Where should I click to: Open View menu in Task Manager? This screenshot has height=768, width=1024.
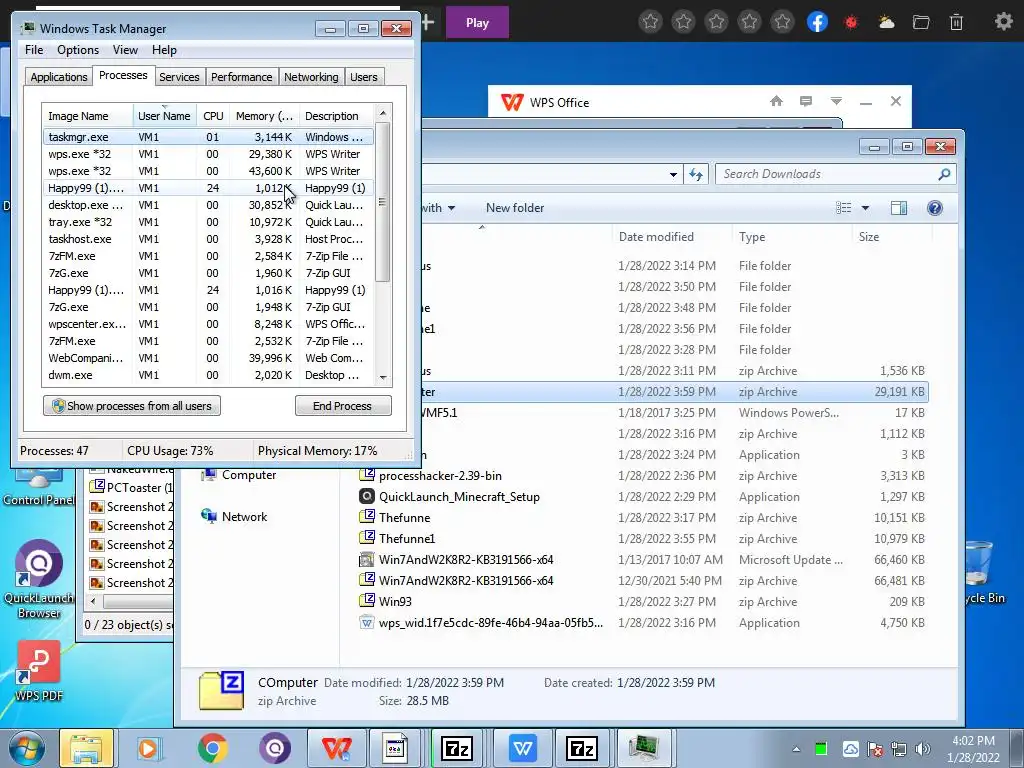(125, 50)
